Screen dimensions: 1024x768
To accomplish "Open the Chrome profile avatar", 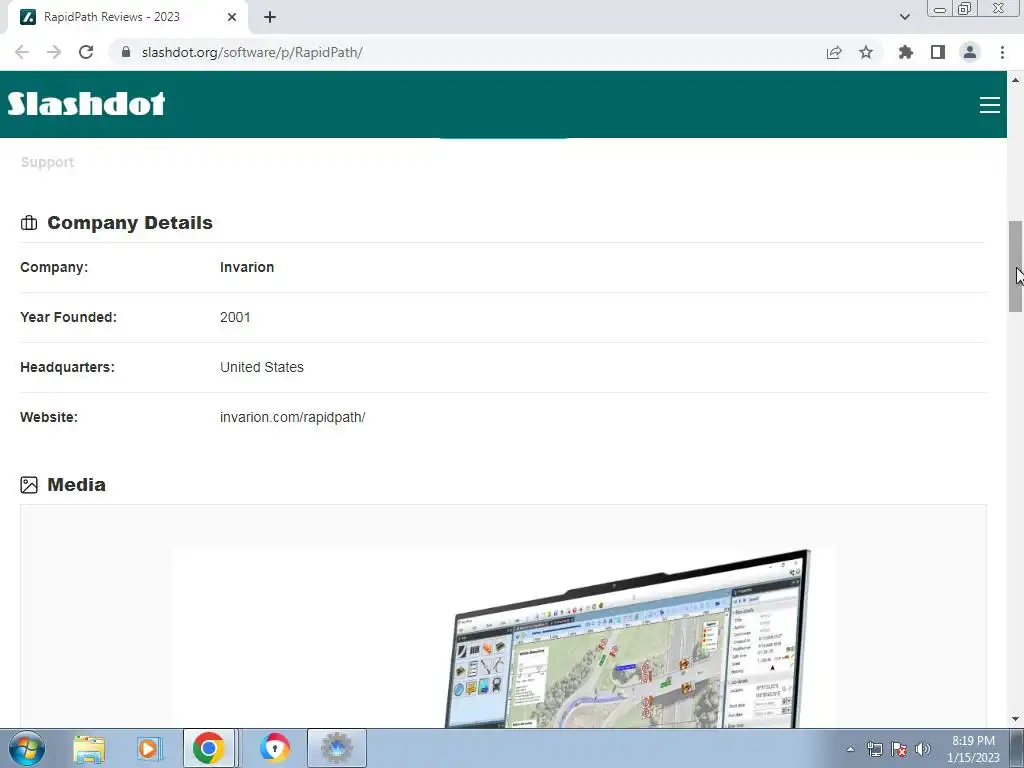I will pos(970,52).
